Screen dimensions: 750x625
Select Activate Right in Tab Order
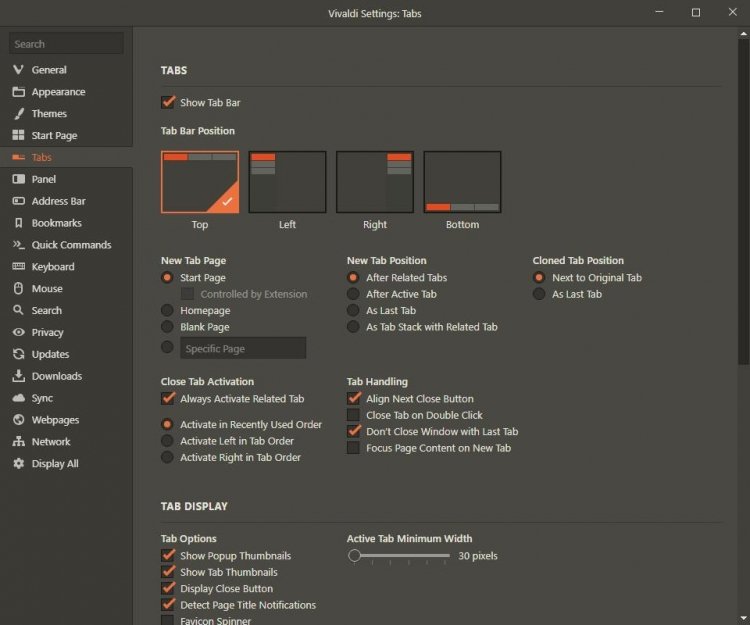pos(167,457)
